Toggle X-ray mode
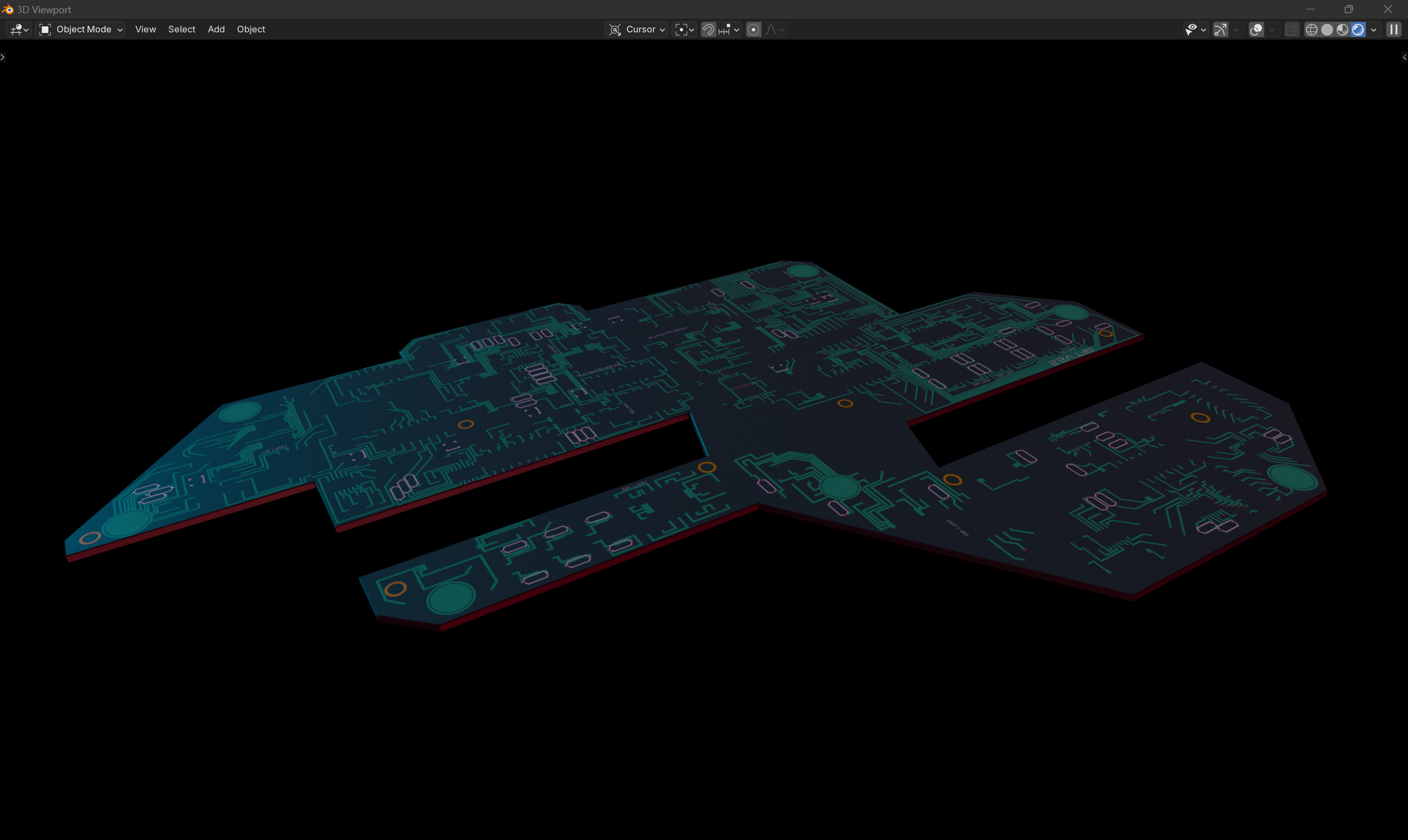 pos(1291,30)
